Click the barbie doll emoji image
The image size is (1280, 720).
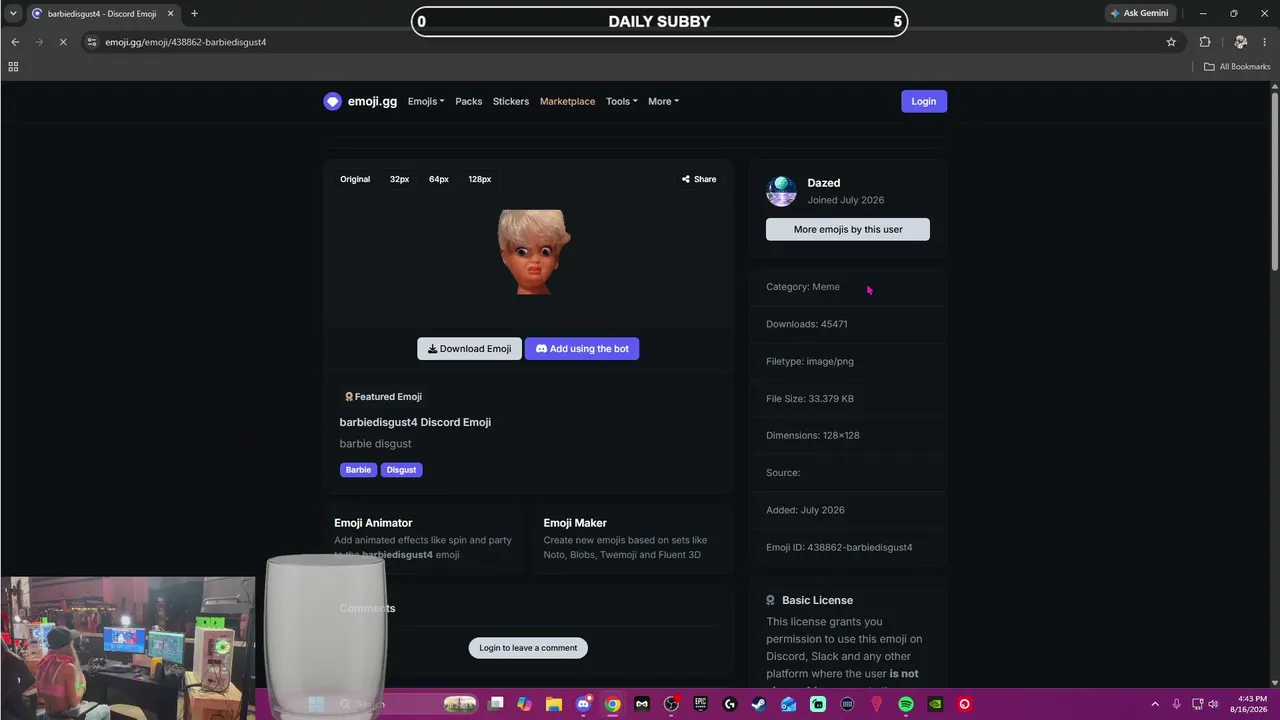(x=534, y=252)
